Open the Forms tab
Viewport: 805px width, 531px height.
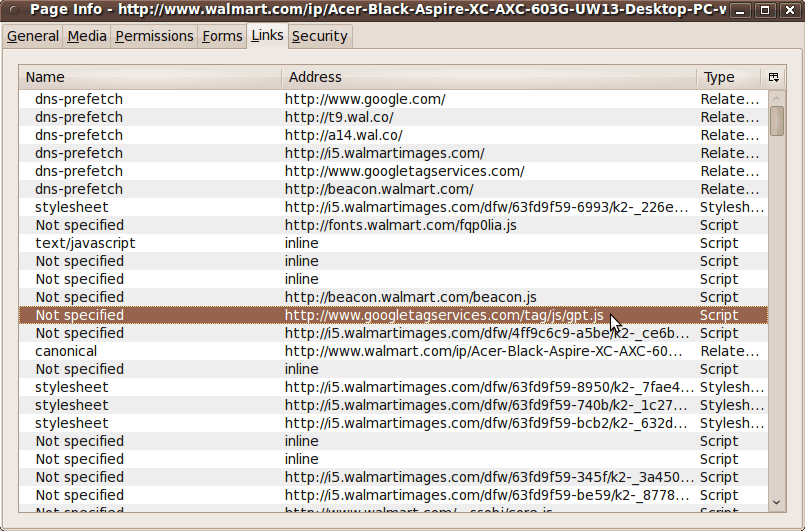(x=222, y=36)
